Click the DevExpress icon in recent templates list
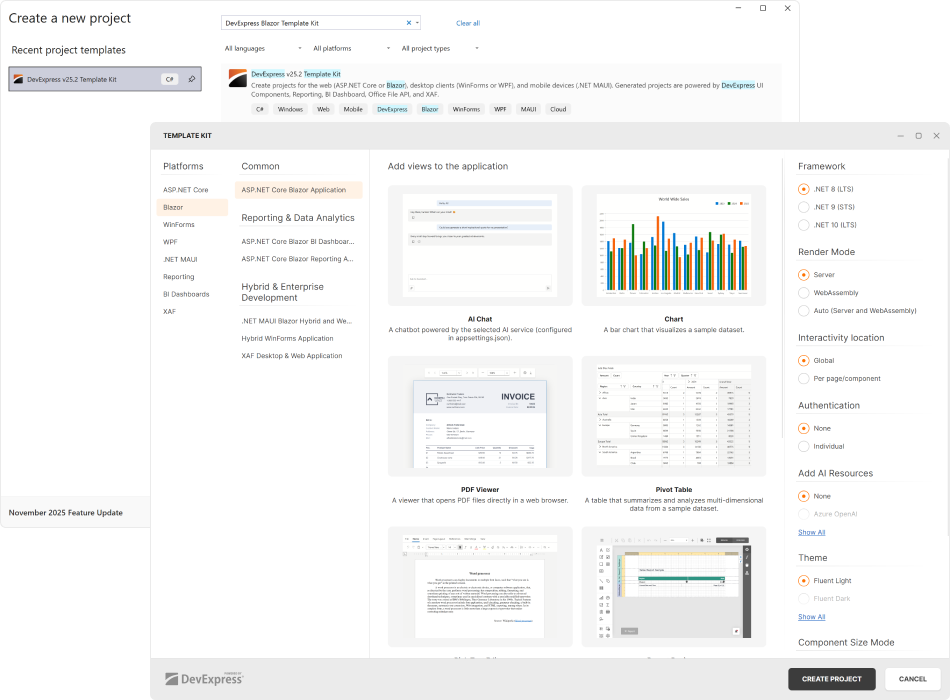The width and height of the screenshot is (950, 700). (18, 79)
